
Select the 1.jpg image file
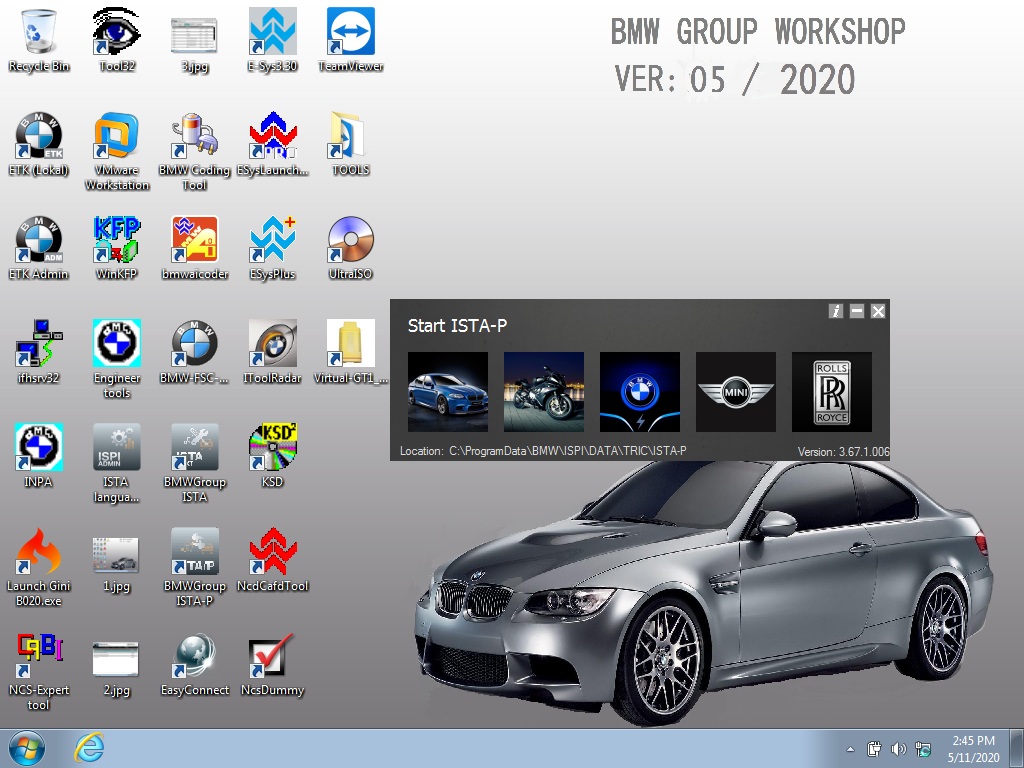[x=116, y=565]
